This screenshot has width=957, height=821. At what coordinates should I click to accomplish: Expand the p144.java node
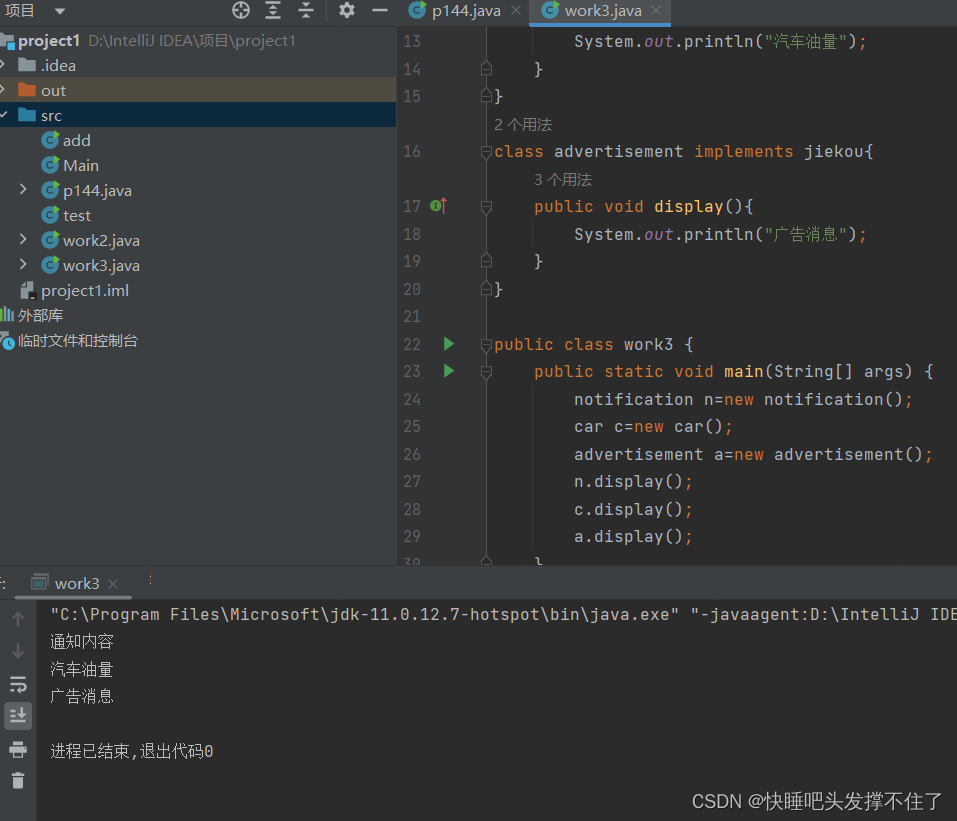pyautogui.click(x=23, y=190)
